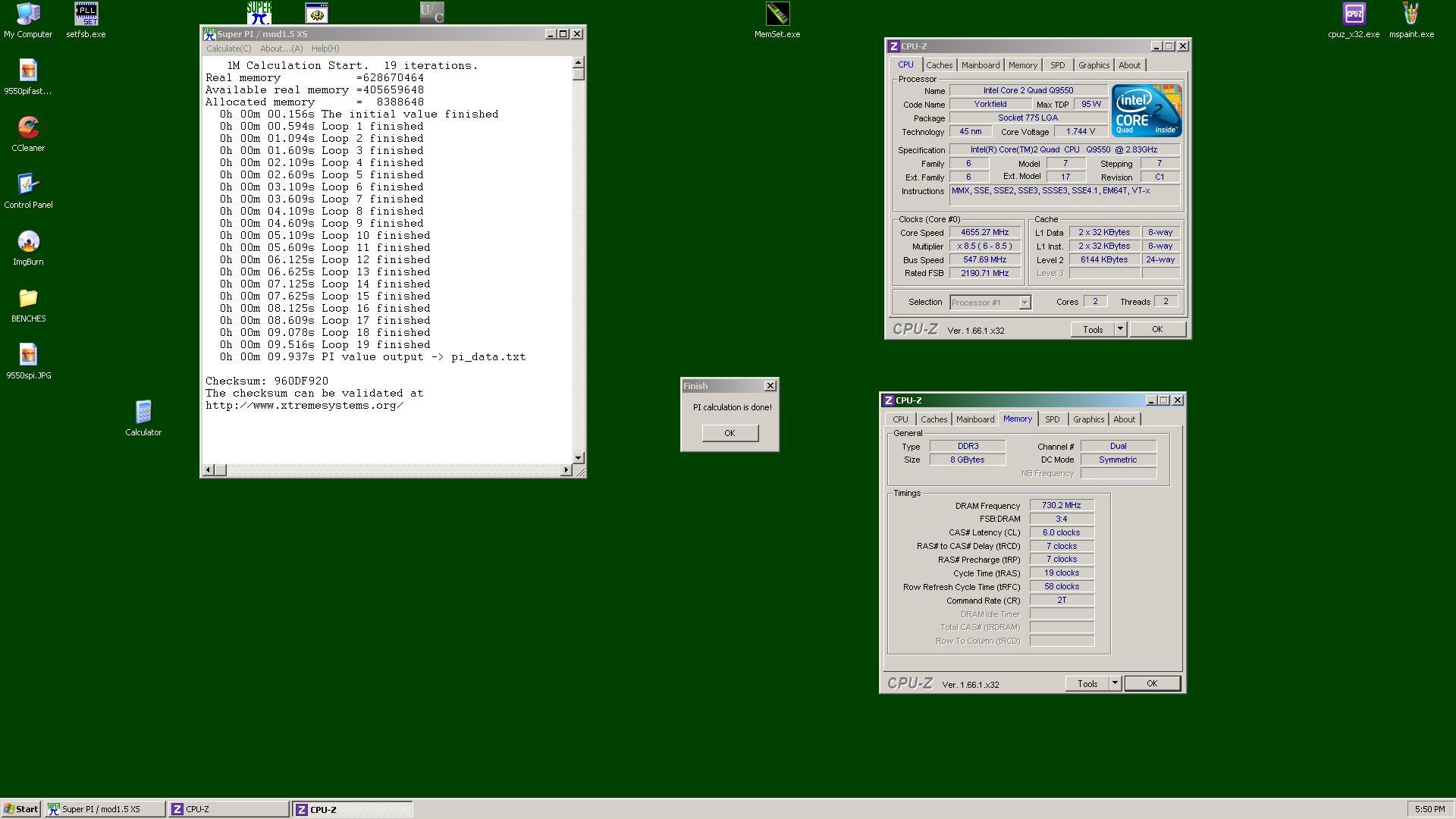This screenshot has height=819, width=1456.
Task: Open the Super PI desktop shortcut icon
Action: tap(259, 13)
